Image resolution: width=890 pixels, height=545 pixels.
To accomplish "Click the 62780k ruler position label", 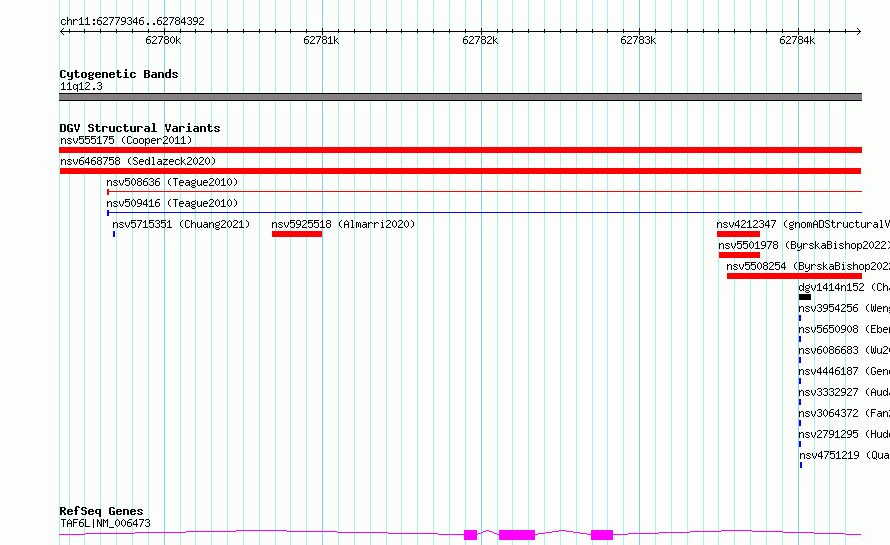I will (x=163, y=40).
